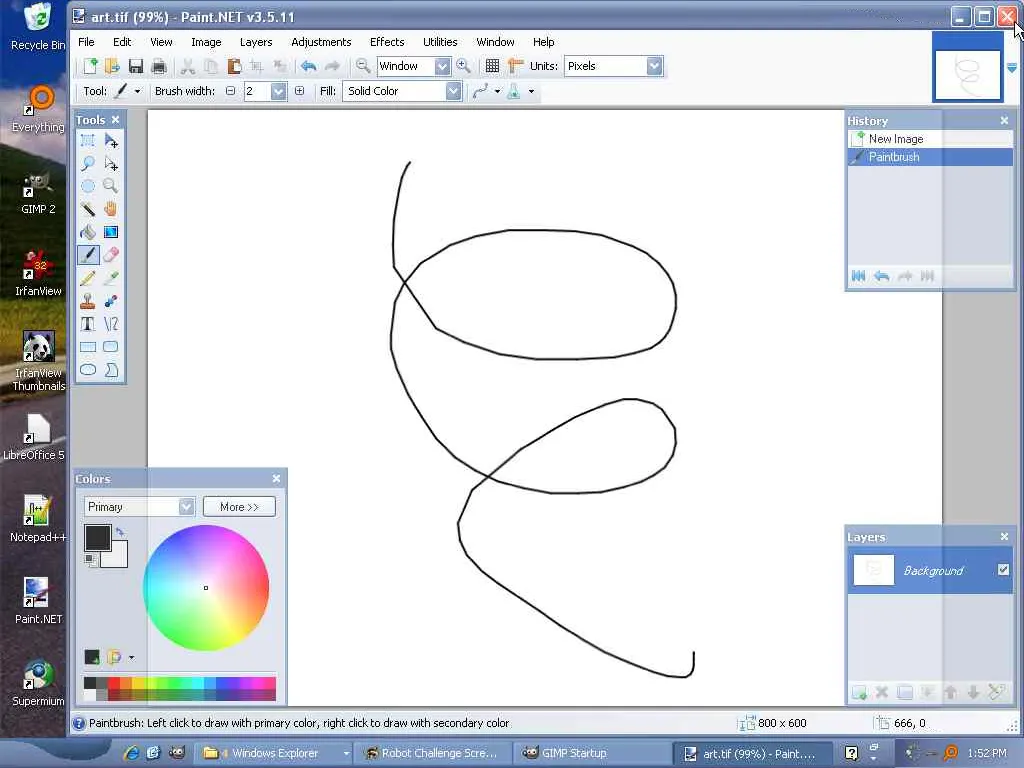This screenshot has width=1024, height=768.
Task: Click the Save icon in toolbar
Action: [x=136, y=66]
